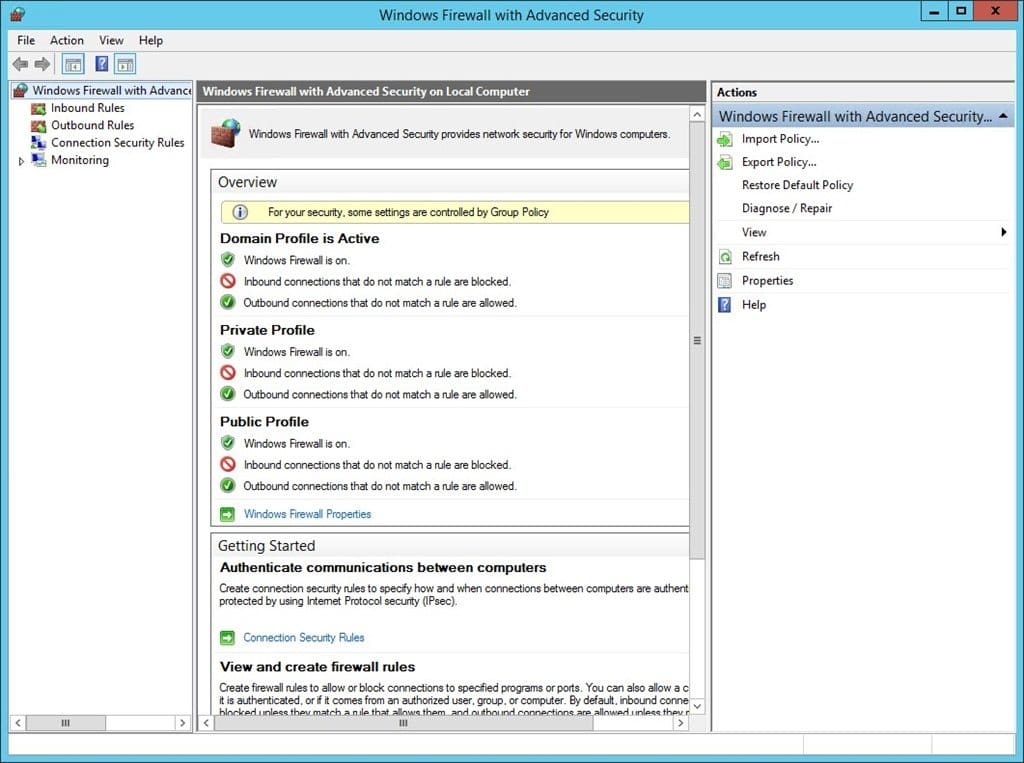Image resolution: width=1024 pixels, height=763 pixels.
Task: Click the Domain Profile inbound blocked icon
Action: [x=227, y=282]
